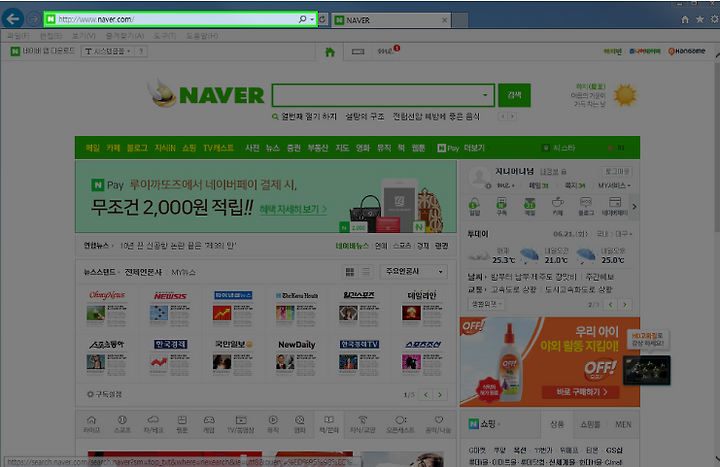Open the OhmyNews newsstand tile

(x=107, y=307)
